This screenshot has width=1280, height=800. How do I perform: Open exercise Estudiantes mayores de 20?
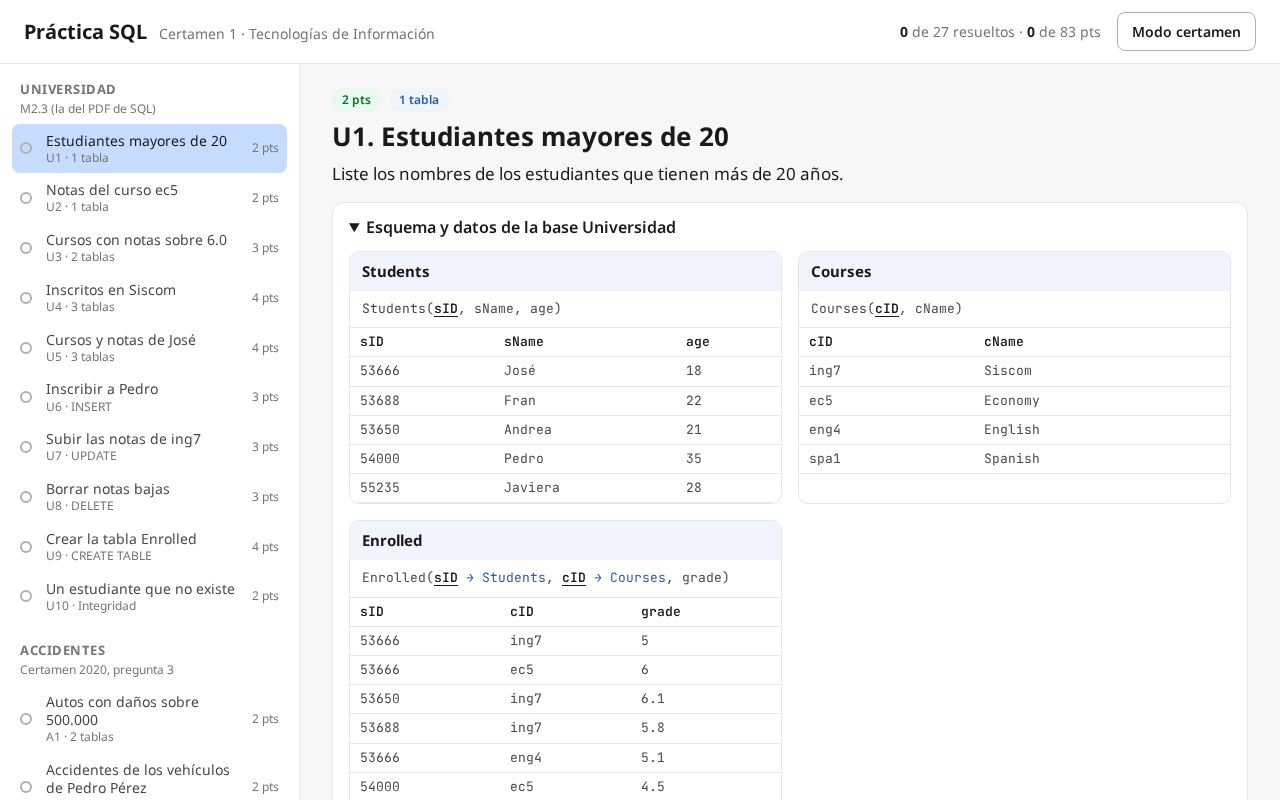149,148
